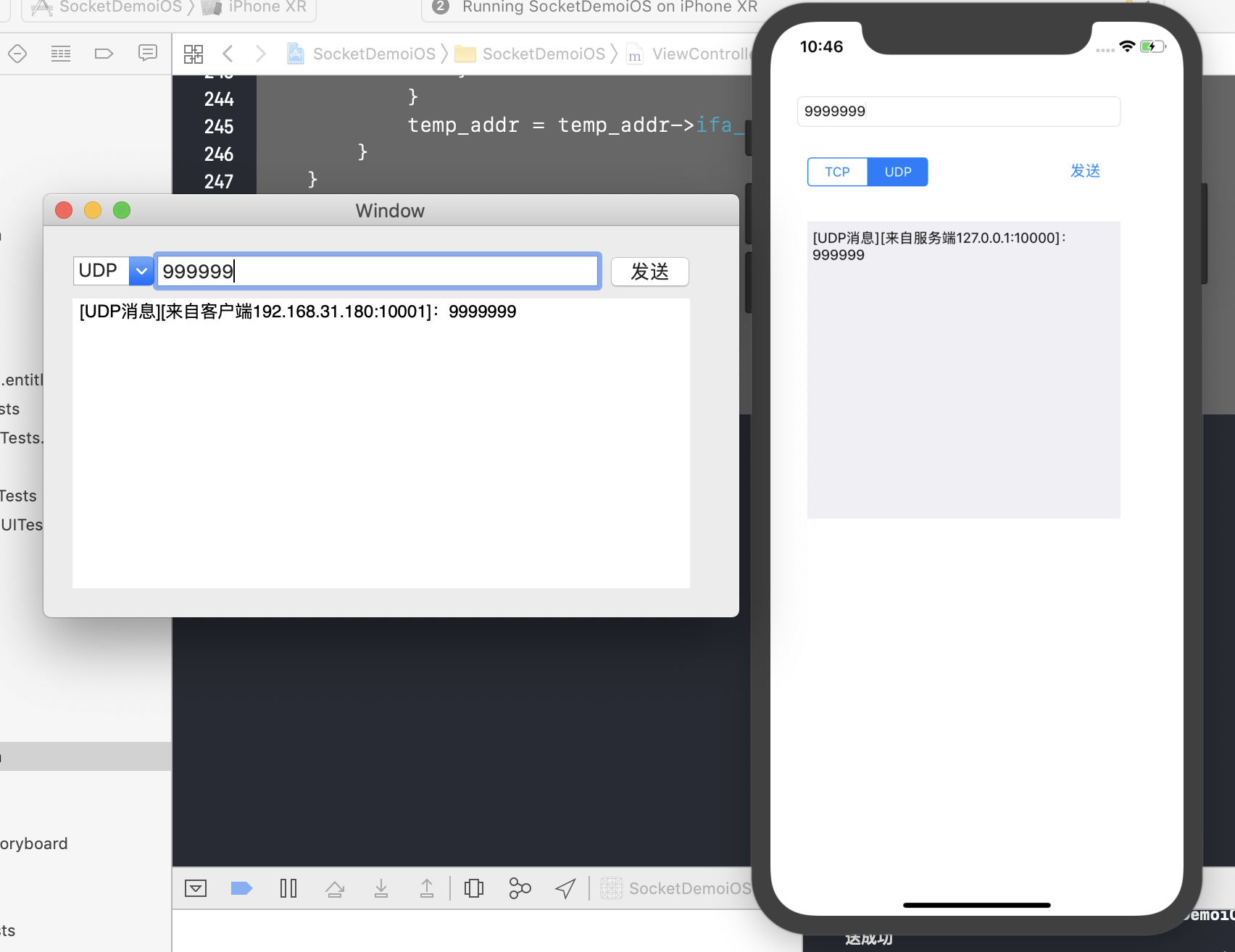Tap the received UDP message in simulator
This screenshot has height=952, width=1235.
point(939,246)
